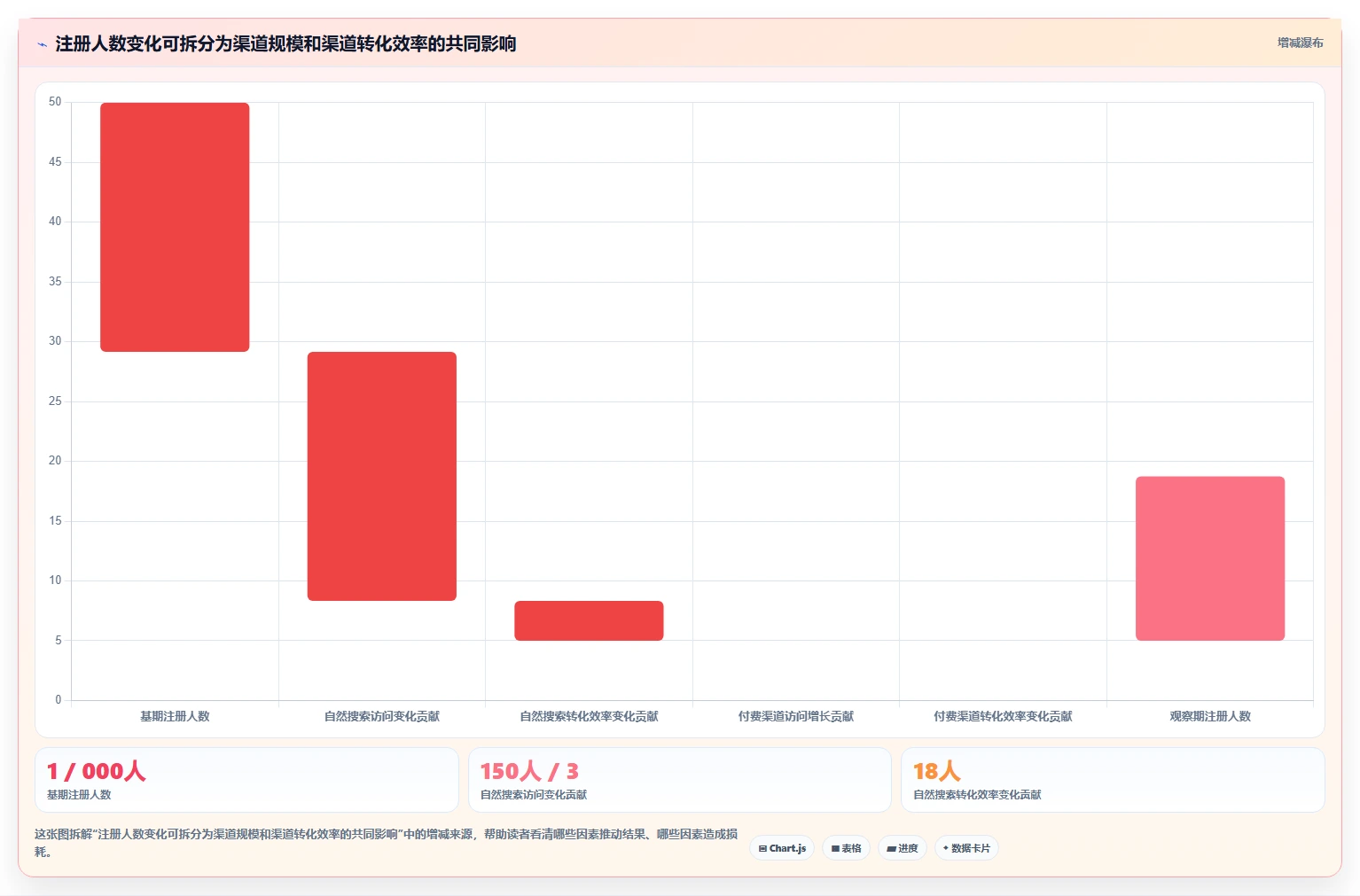Click the small 自然搜索转化效率变化贡献 bar
1360x896 pixels.
pos(589,620)
